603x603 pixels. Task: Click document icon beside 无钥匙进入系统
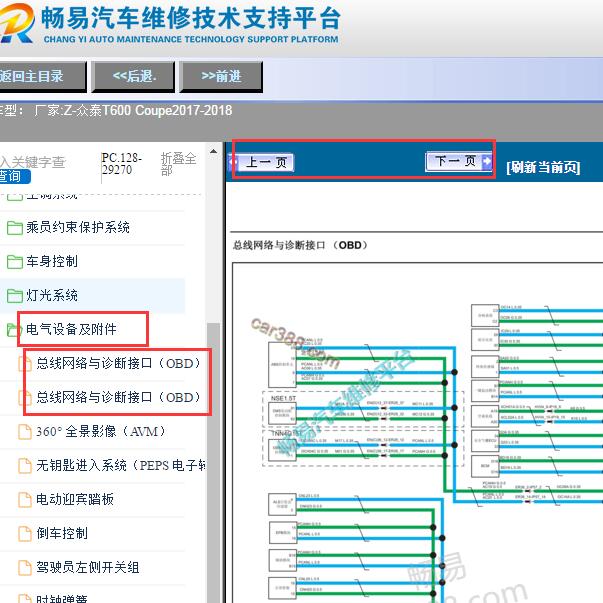[x=25, y=466]
